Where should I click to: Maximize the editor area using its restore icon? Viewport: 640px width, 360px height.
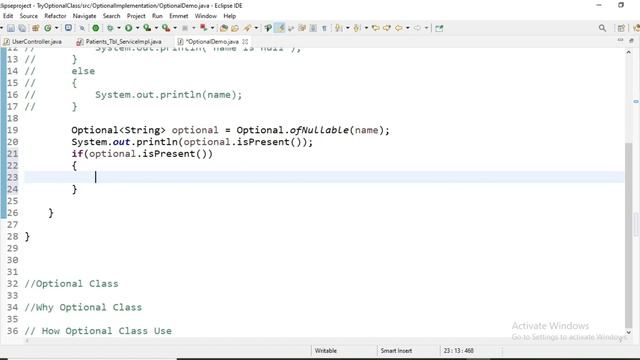[631, 40]
